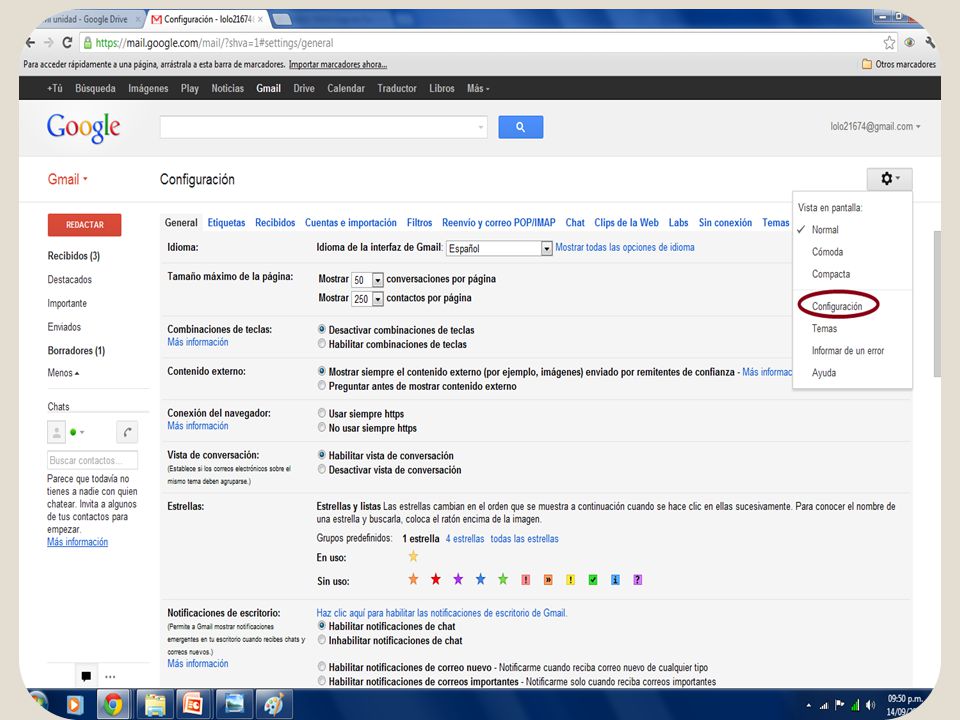
Task: Open file explorer in the taskbar
Action: pyautogui.click(x=154, y=705)
